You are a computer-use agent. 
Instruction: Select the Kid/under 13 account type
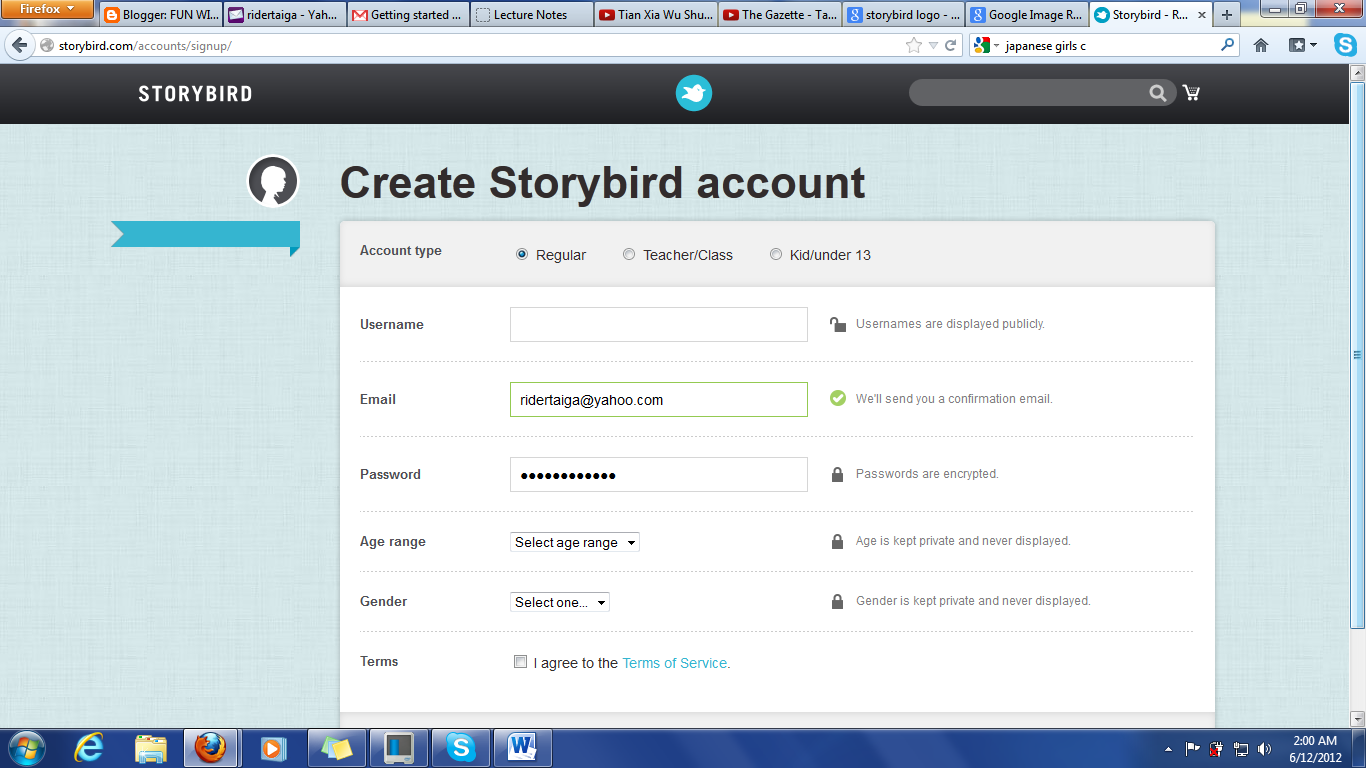(776, 254)
